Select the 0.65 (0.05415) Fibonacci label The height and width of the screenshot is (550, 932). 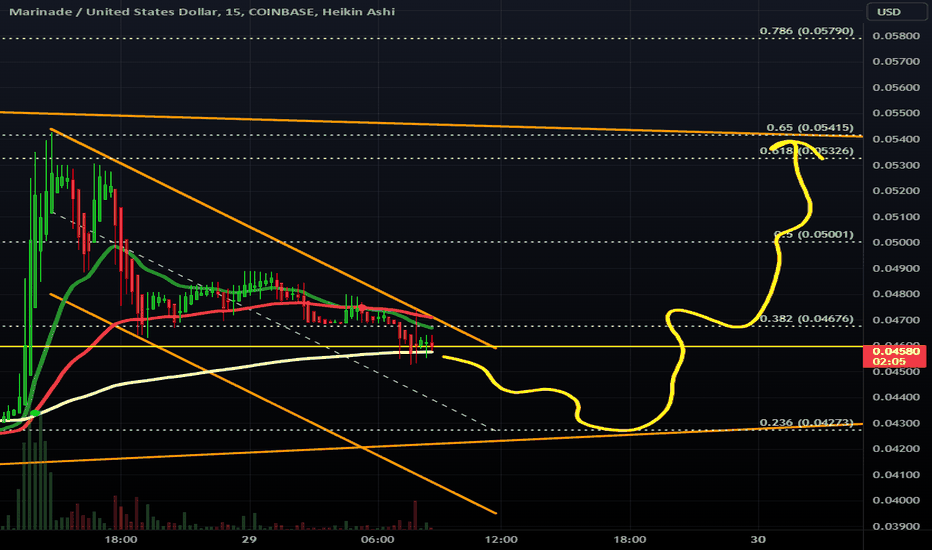pos(810,128)
